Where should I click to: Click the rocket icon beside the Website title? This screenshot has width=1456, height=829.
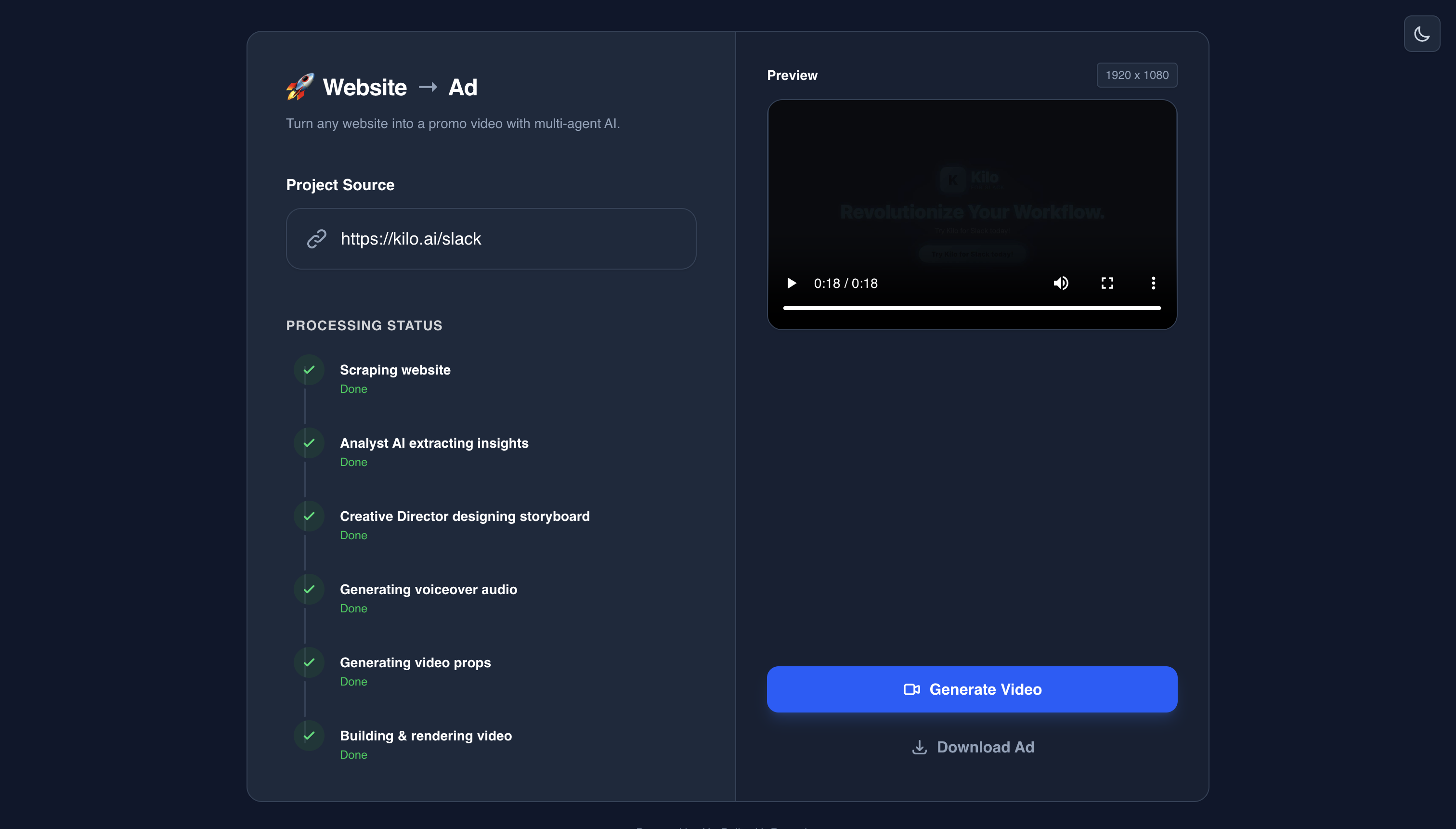[x=300, y=87]
